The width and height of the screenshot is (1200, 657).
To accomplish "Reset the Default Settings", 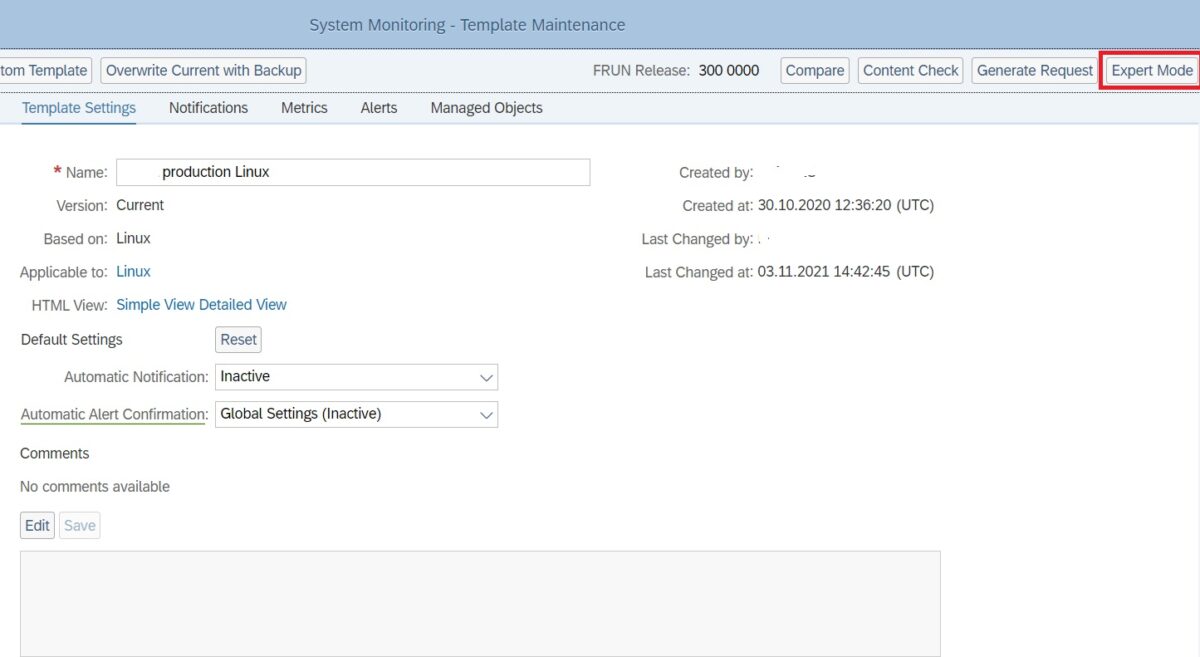I will click(x=237, y=339).
